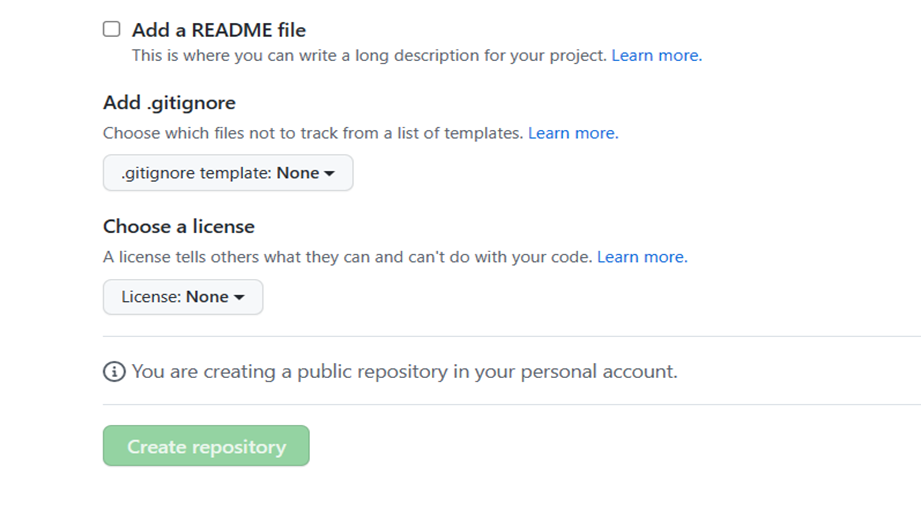Click the caret arrow beside License: None
This screenshot has width=921, height=509.
(239, 298)
